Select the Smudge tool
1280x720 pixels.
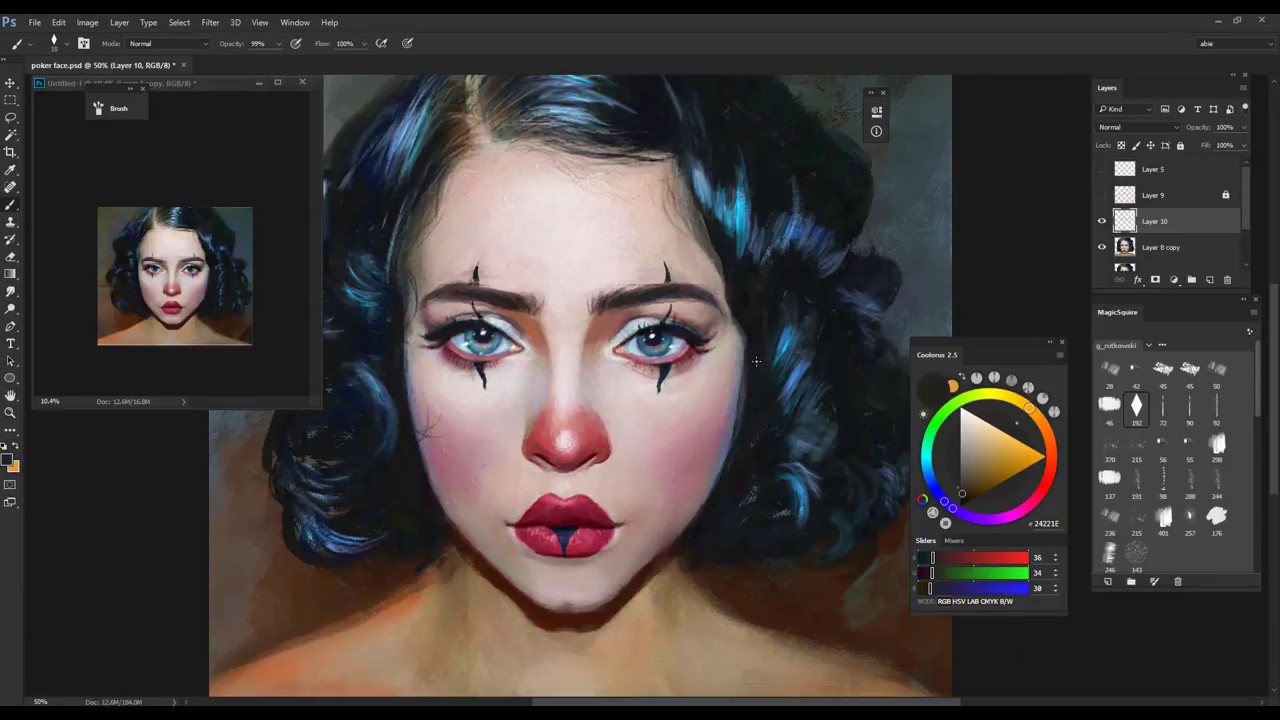coord(10,291)
